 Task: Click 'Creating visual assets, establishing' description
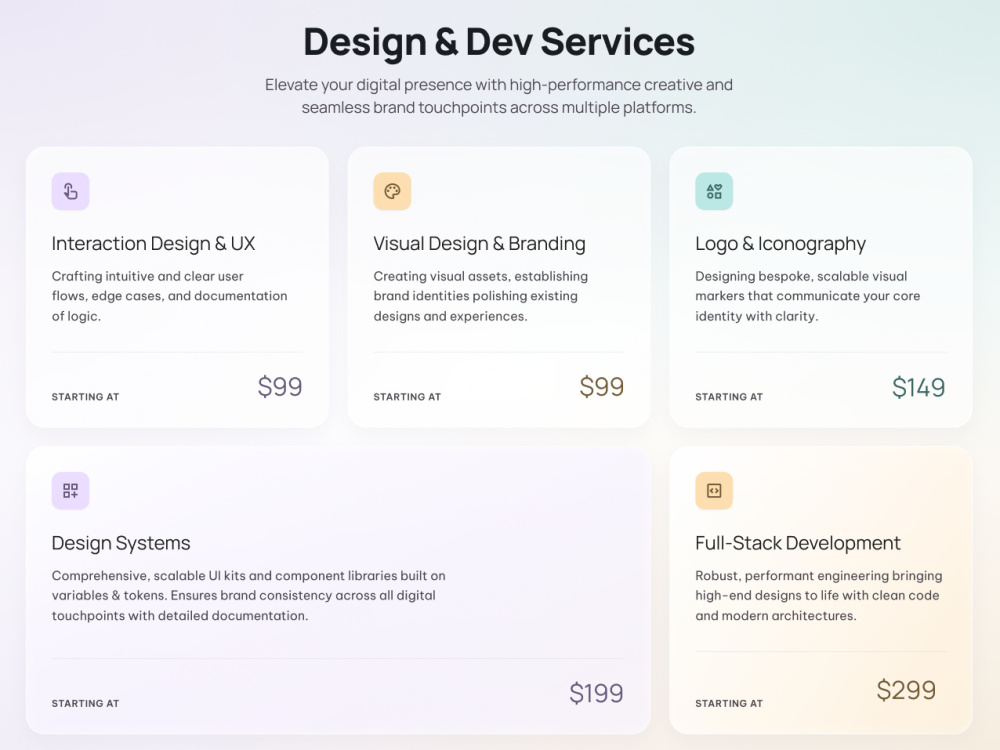481,296
